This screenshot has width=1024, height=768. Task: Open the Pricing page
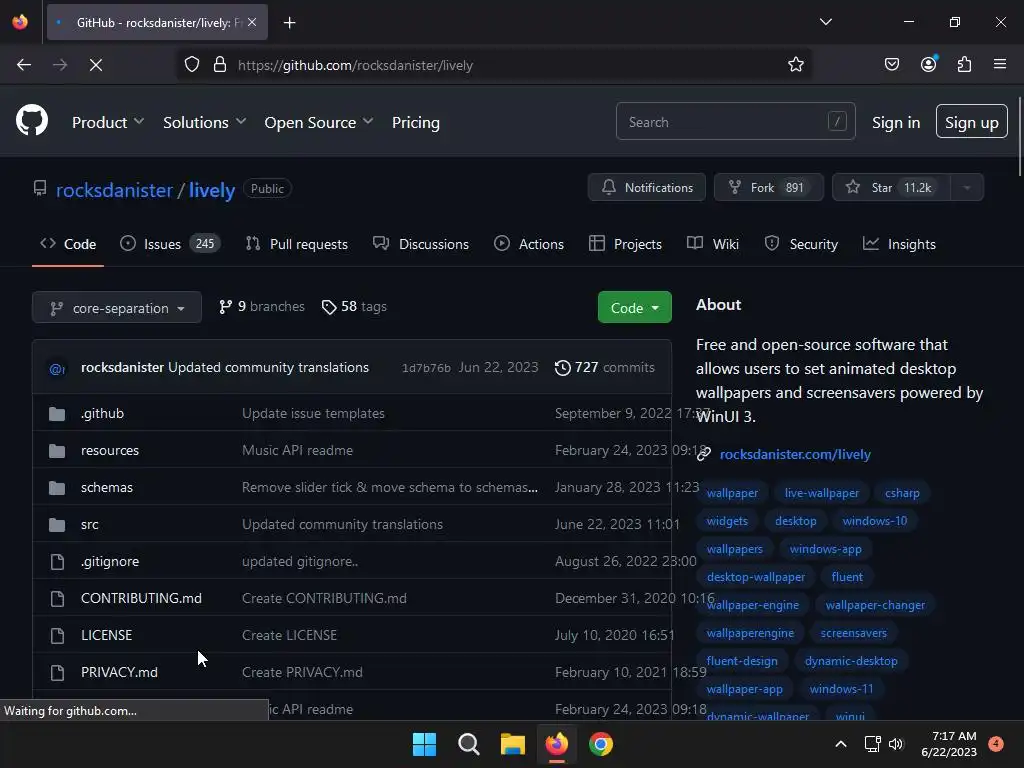pos(415,122)
